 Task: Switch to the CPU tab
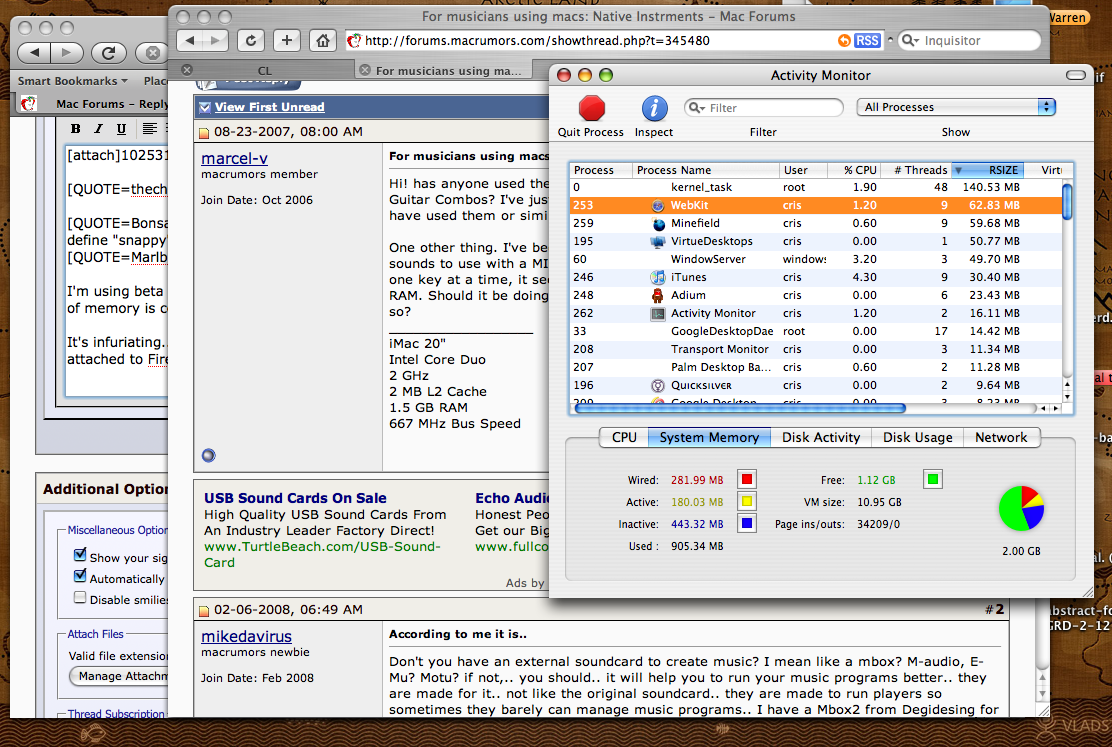[x=624, y=438]
